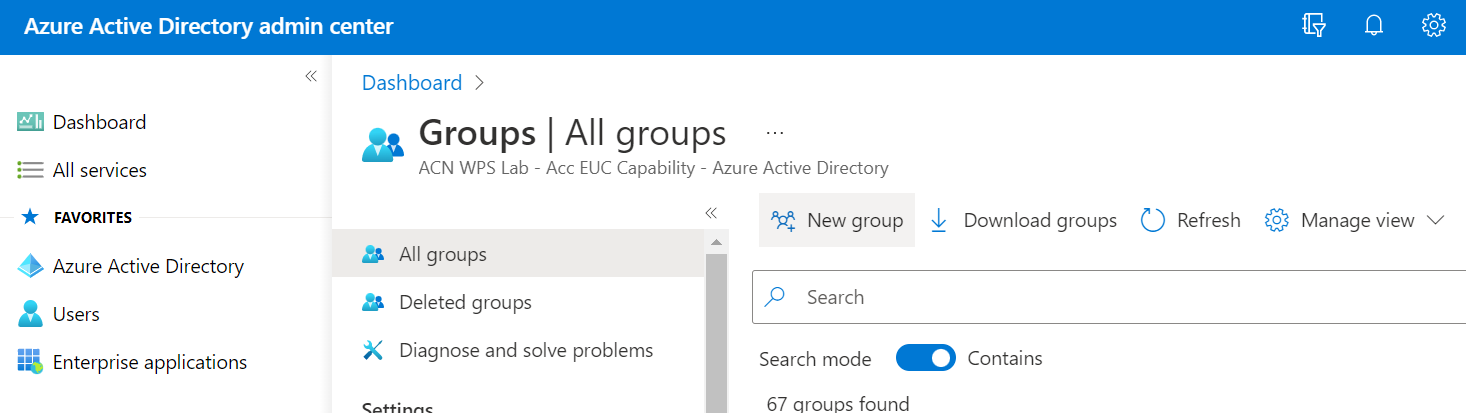Viewport: 1466px width, 413px height.
Task: Follow the Dashboard breadcrumb link
Action: click(x=412, y=83)
